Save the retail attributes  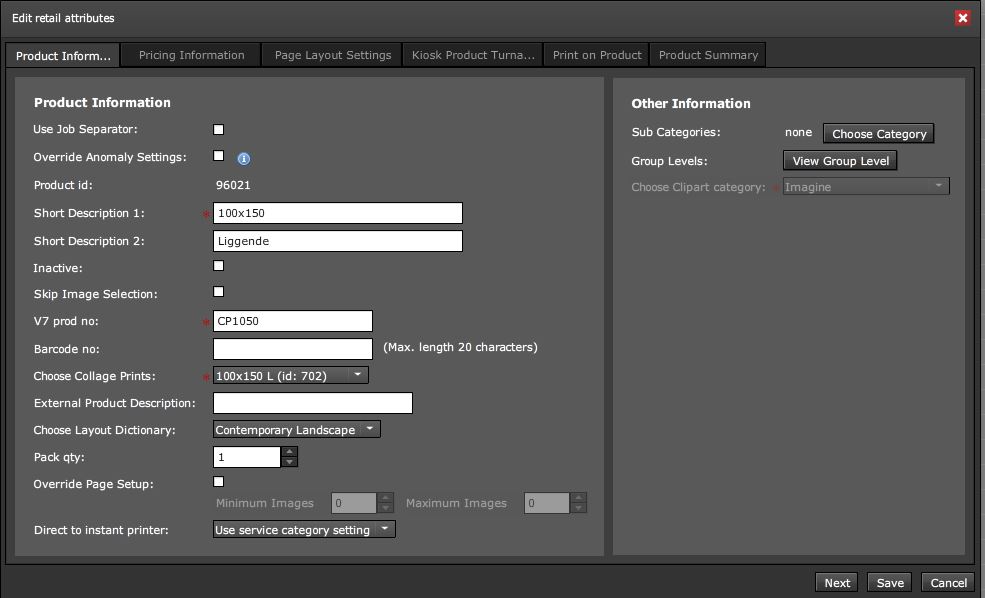point(890,583)
